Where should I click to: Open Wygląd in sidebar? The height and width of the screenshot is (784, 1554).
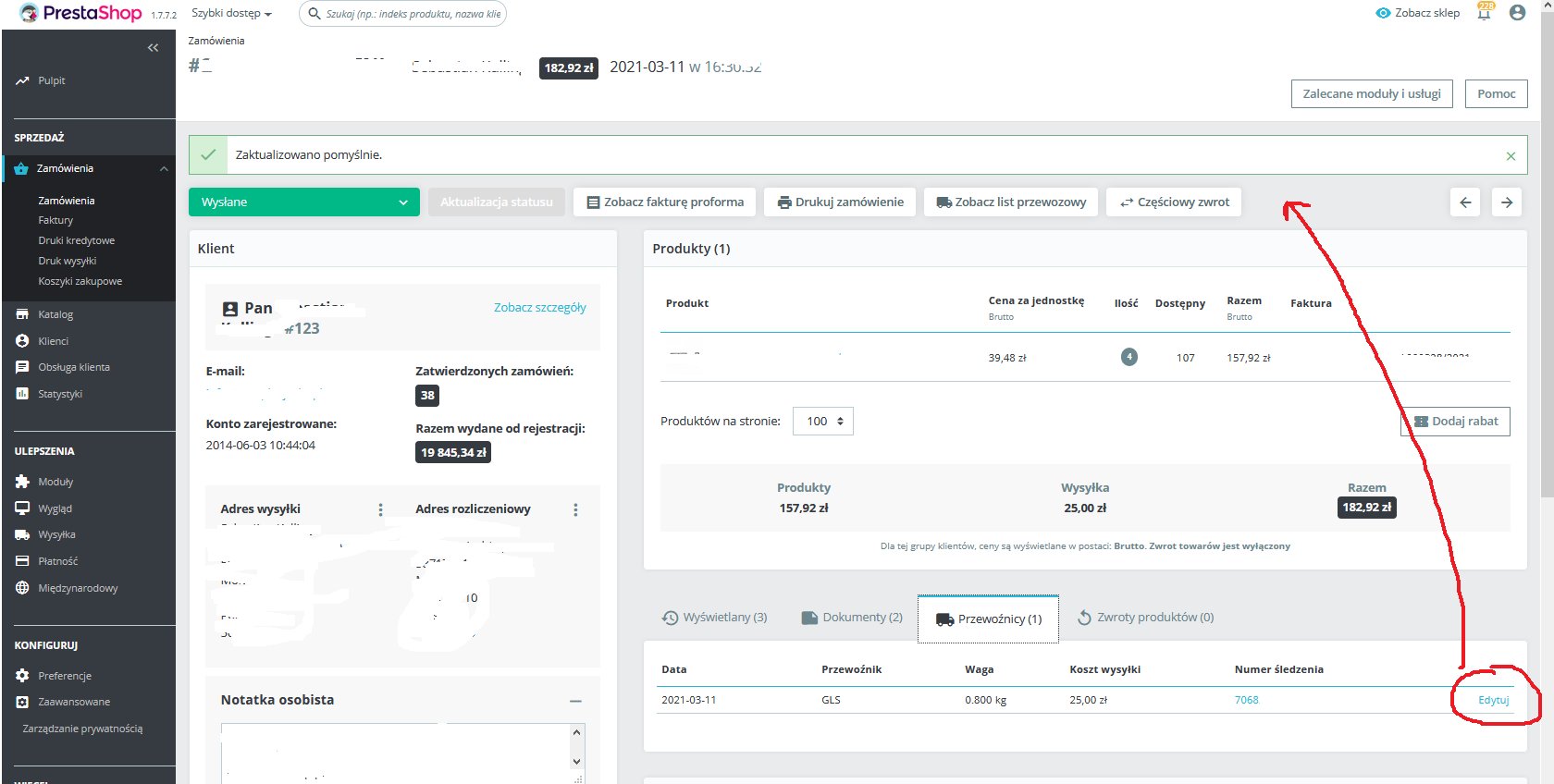55,508
